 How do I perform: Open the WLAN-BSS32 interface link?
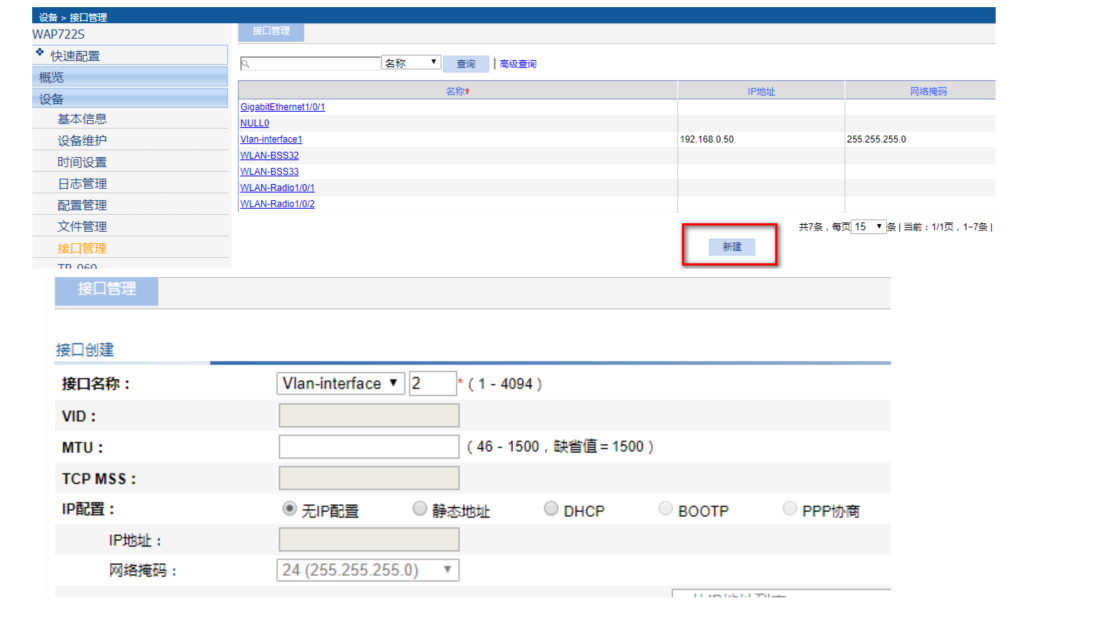[269, 155]
